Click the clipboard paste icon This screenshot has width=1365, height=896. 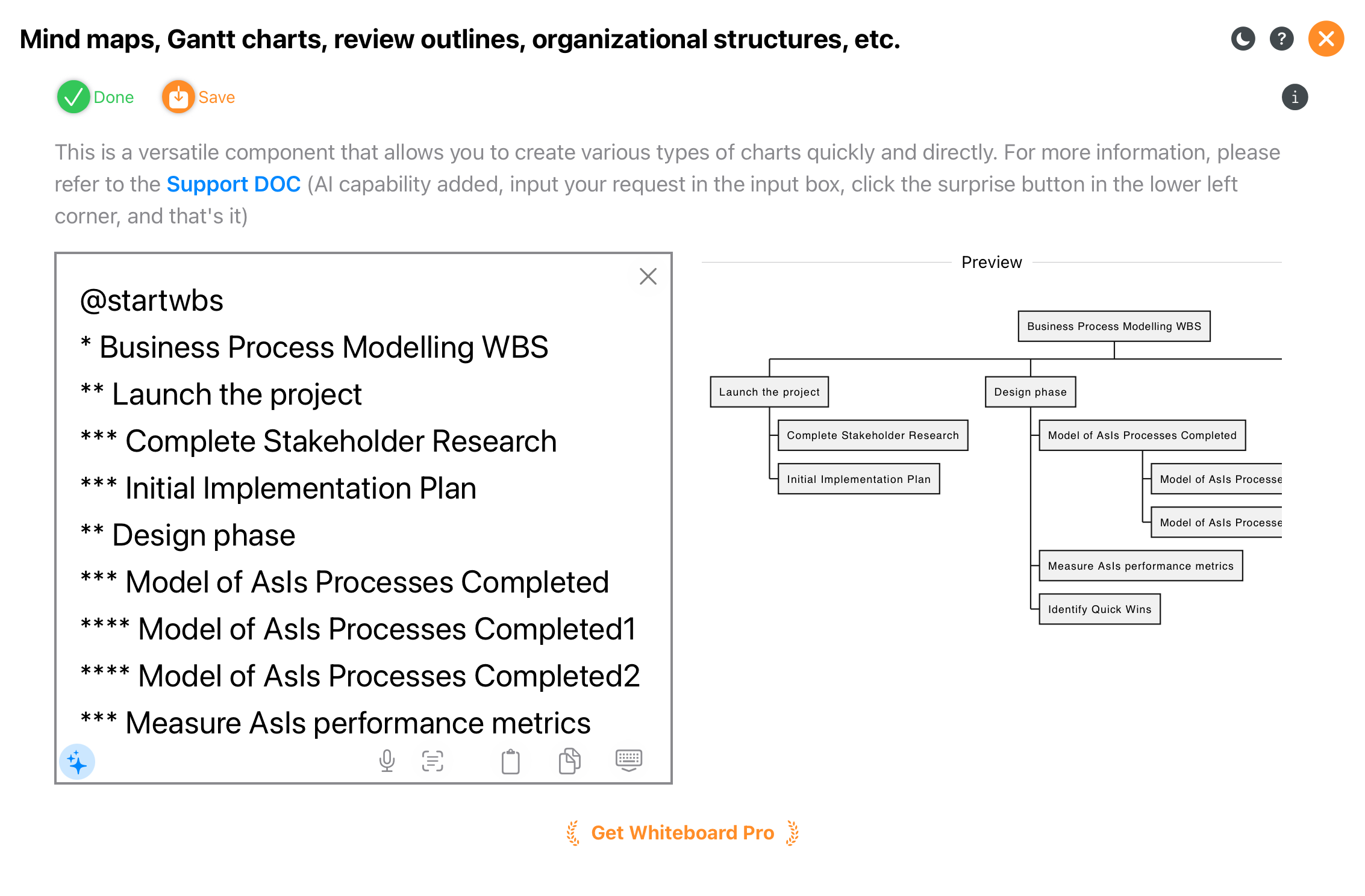[510, 761]
